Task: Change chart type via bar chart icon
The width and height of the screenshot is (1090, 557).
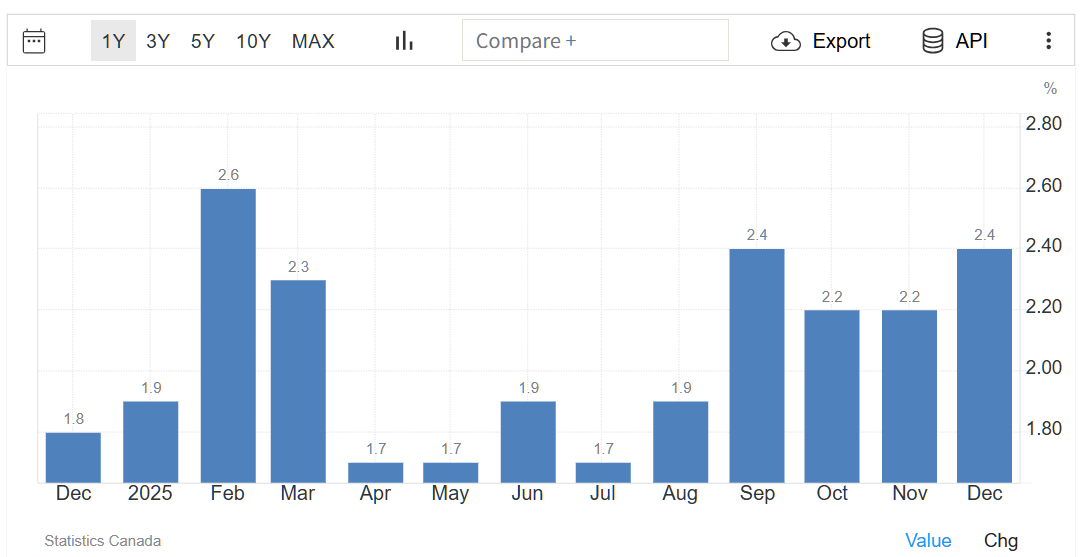Action: click(404, 41)
